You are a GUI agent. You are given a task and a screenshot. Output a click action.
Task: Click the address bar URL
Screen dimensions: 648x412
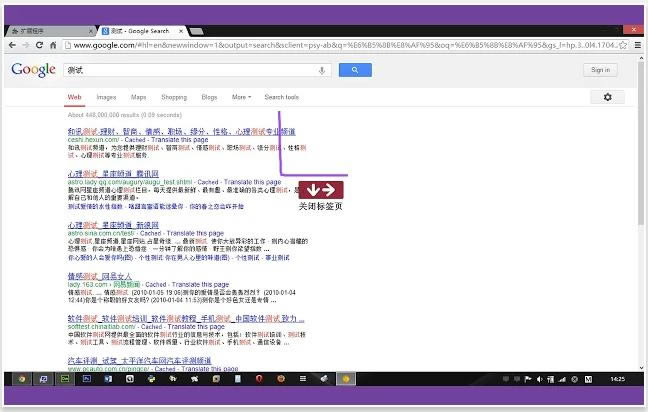coord(343,45)
